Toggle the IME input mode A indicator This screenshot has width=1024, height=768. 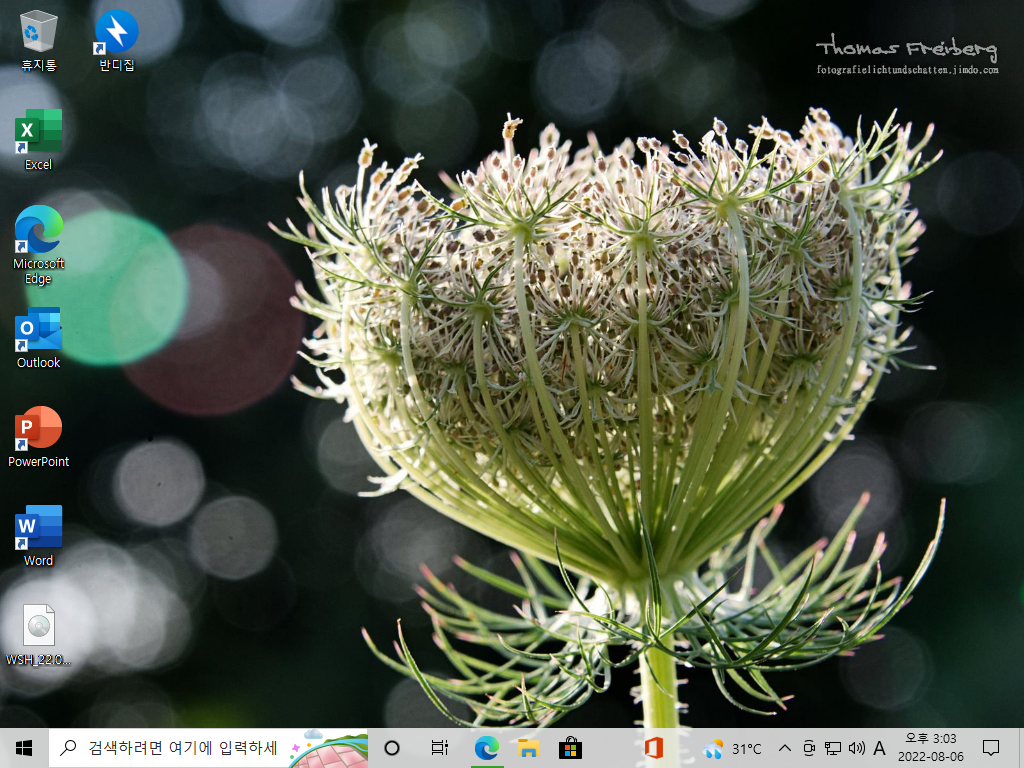click(x=879, y=748)
